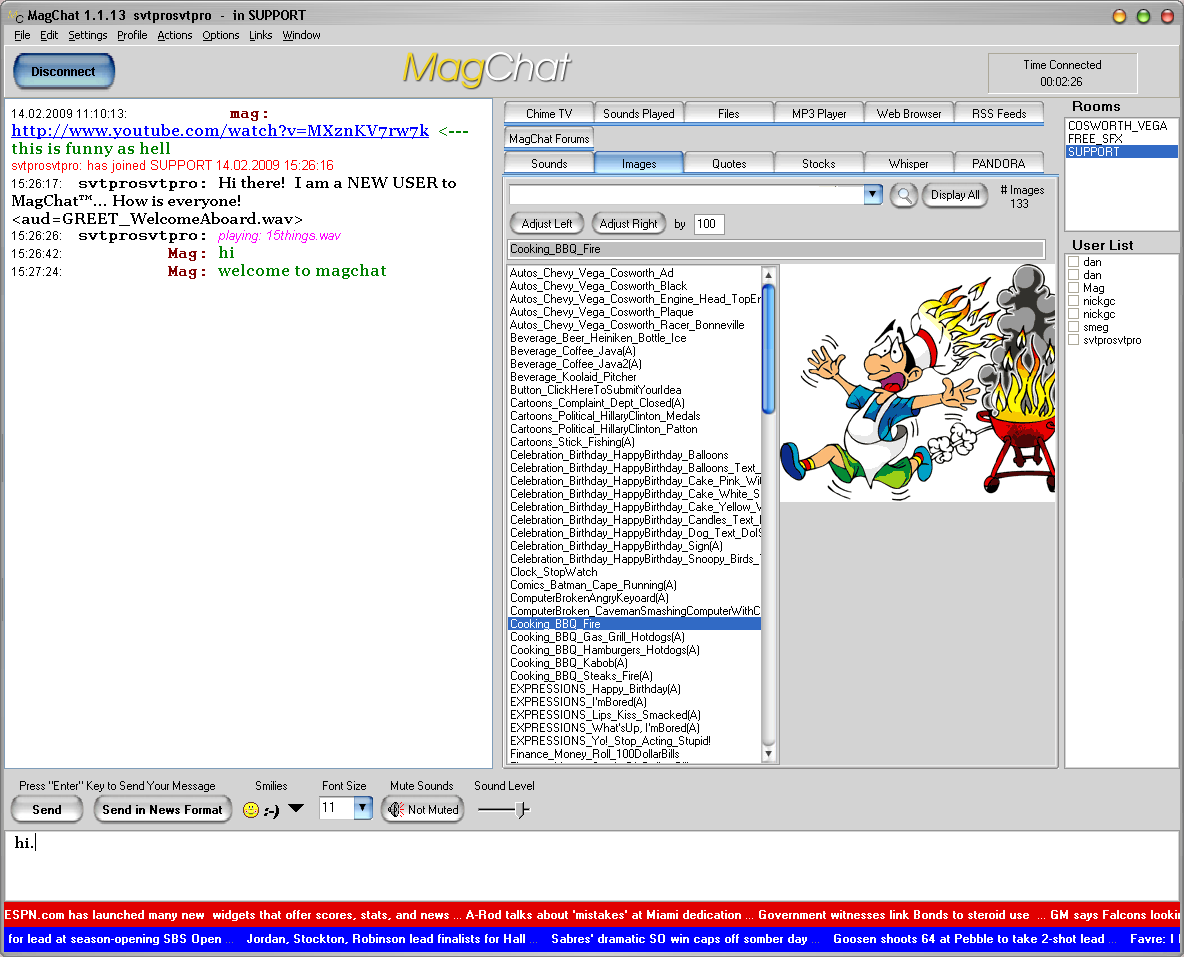Click the BBQ chef cartoon image preview
The image size is (1184, 957).
click(916, 383)
